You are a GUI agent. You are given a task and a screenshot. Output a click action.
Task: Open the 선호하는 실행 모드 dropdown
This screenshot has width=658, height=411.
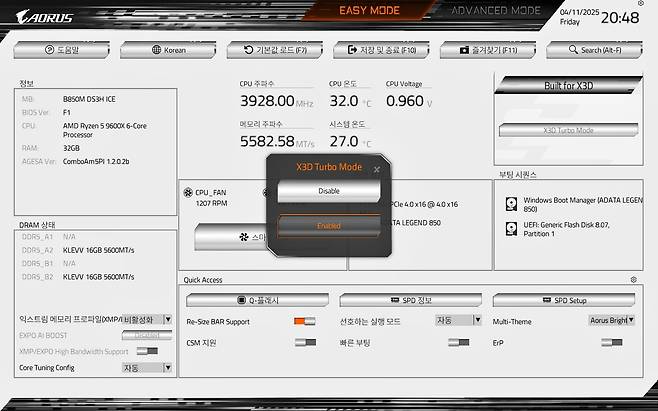tap(457, 322)
